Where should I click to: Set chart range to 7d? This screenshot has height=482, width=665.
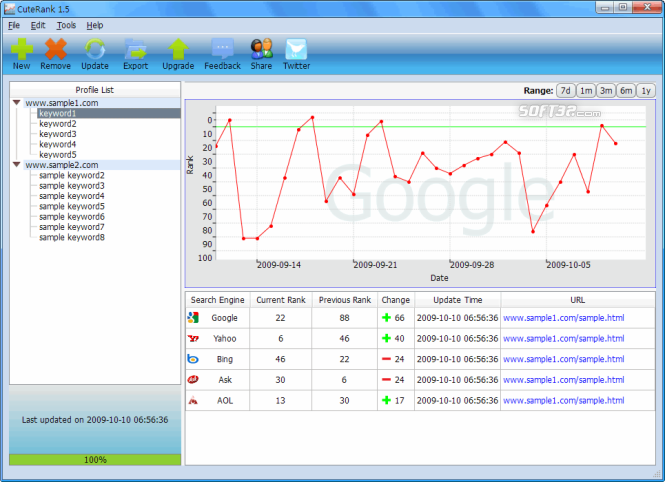(565, 91)
